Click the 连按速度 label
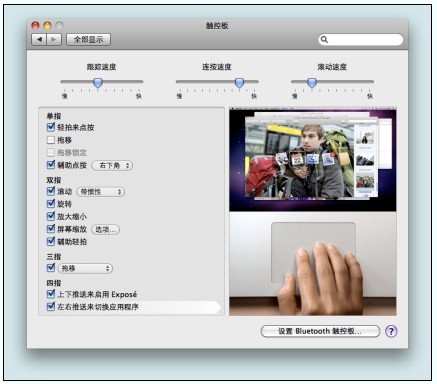Image resolution: width=437 pixels, height=384 pixels. pos(217,67)
